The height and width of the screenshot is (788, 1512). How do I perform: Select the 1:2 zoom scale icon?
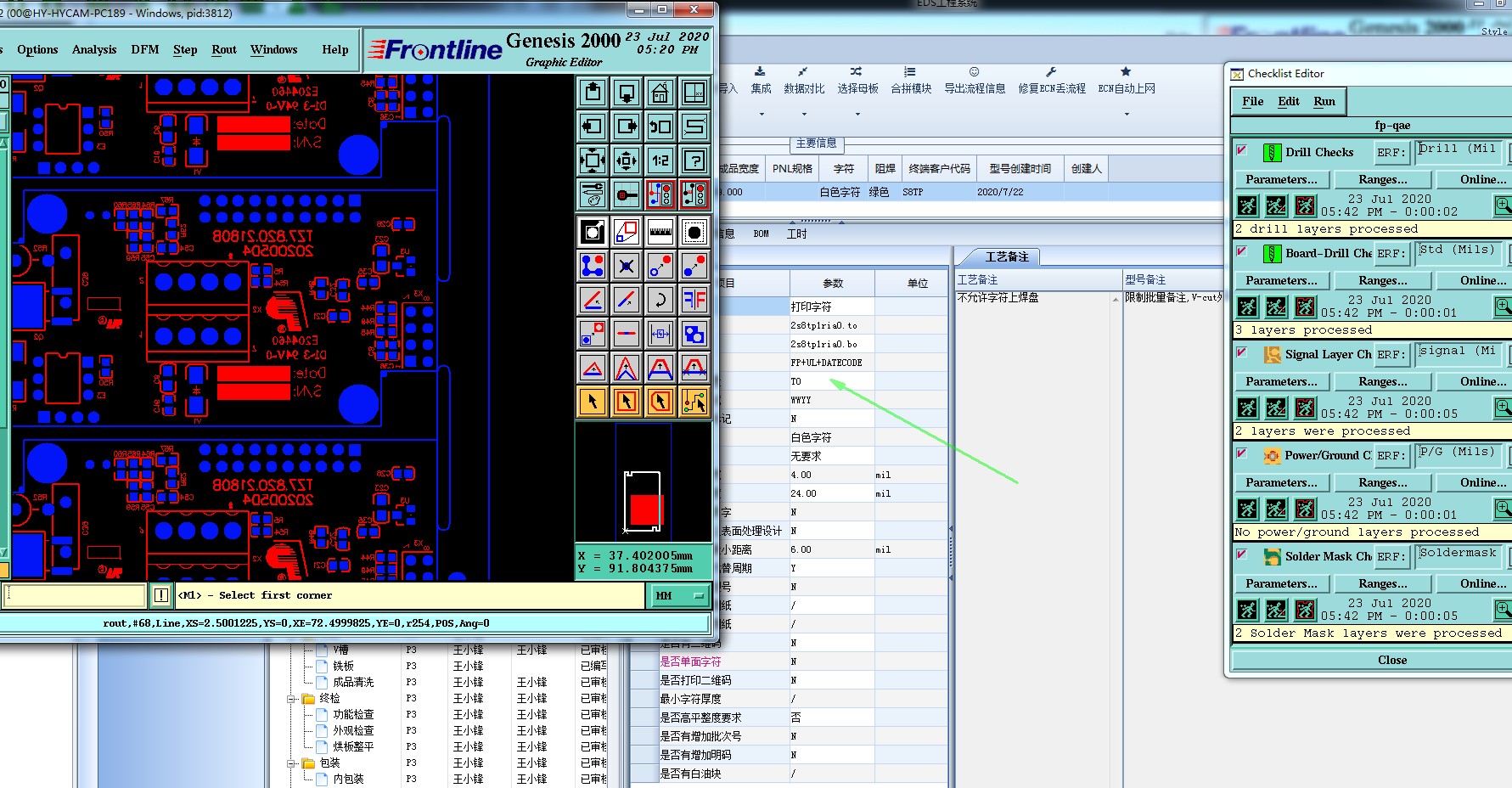tap(660, 160)
